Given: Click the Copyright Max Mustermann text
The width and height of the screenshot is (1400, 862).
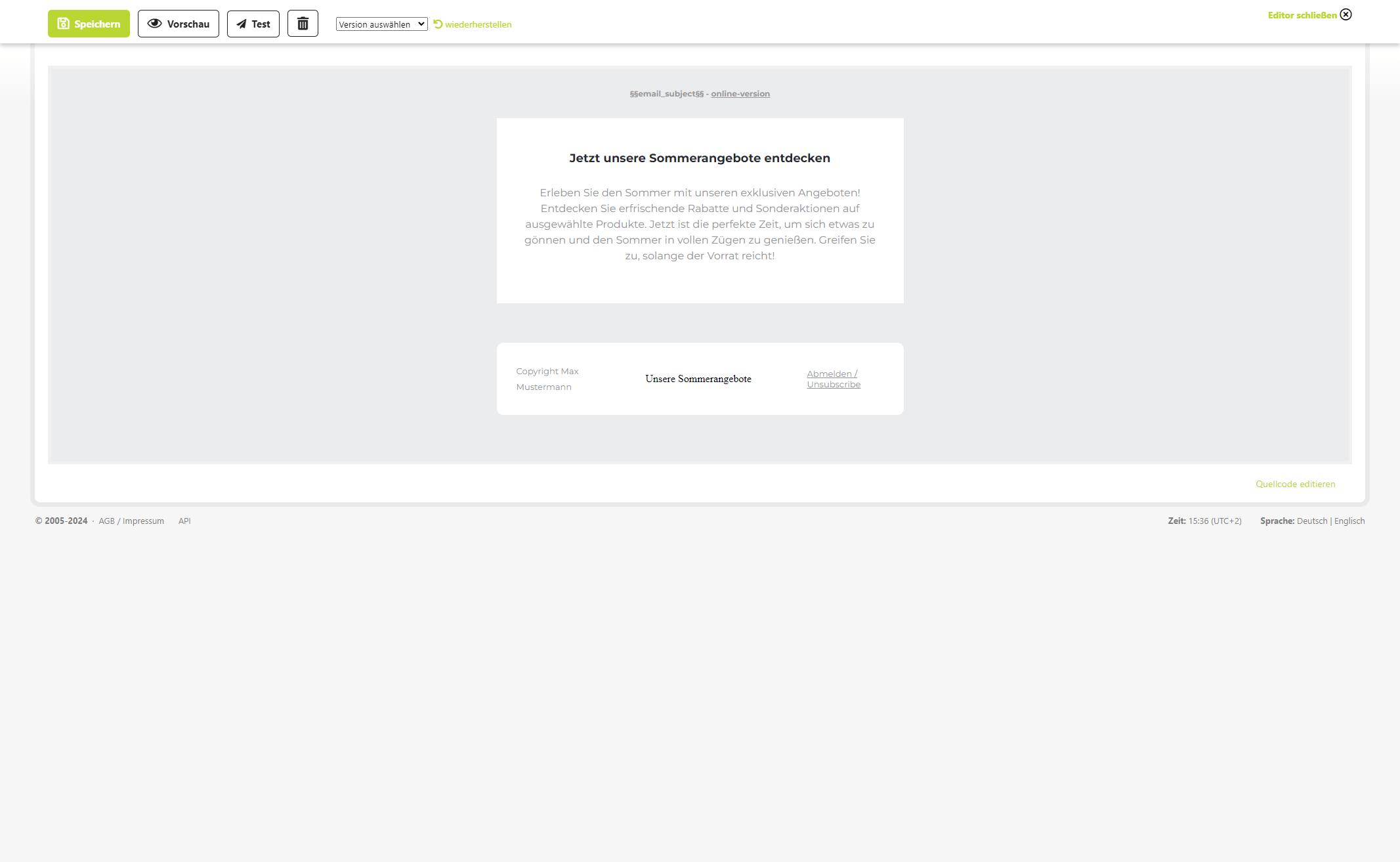Looking at the screenshot, I should pos(547,379).
